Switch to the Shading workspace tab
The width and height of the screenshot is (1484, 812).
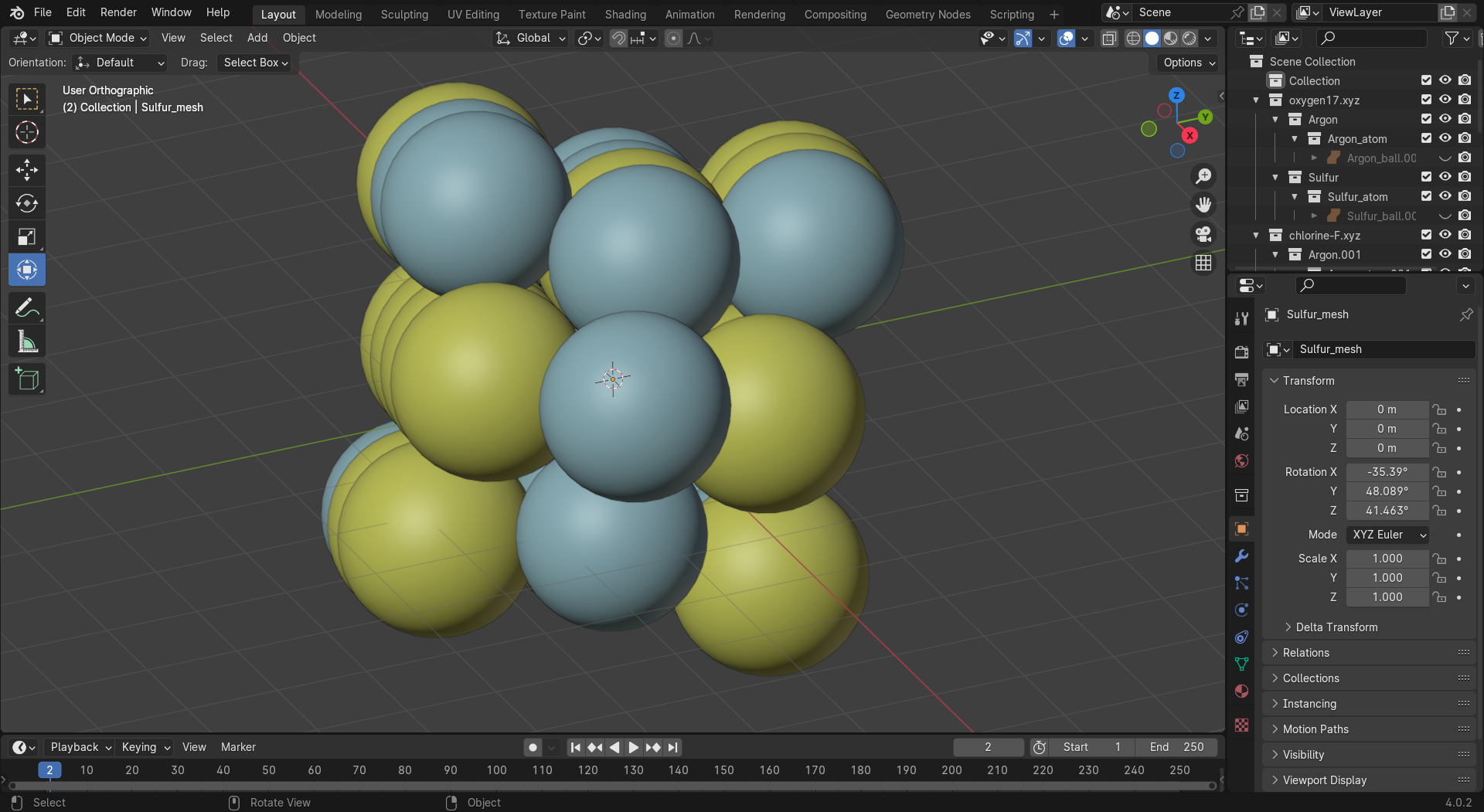pyautogui.click(x=625, y=14)
